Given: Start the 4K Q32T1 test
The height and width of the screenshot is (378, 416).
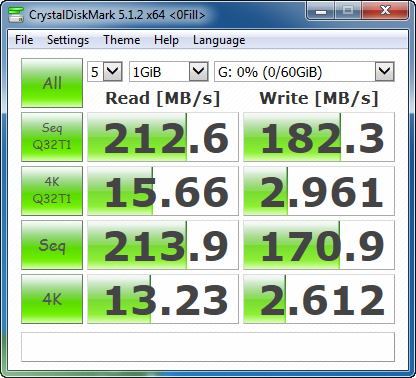Looking at the screenshot, I should click(x=52, y=191).
